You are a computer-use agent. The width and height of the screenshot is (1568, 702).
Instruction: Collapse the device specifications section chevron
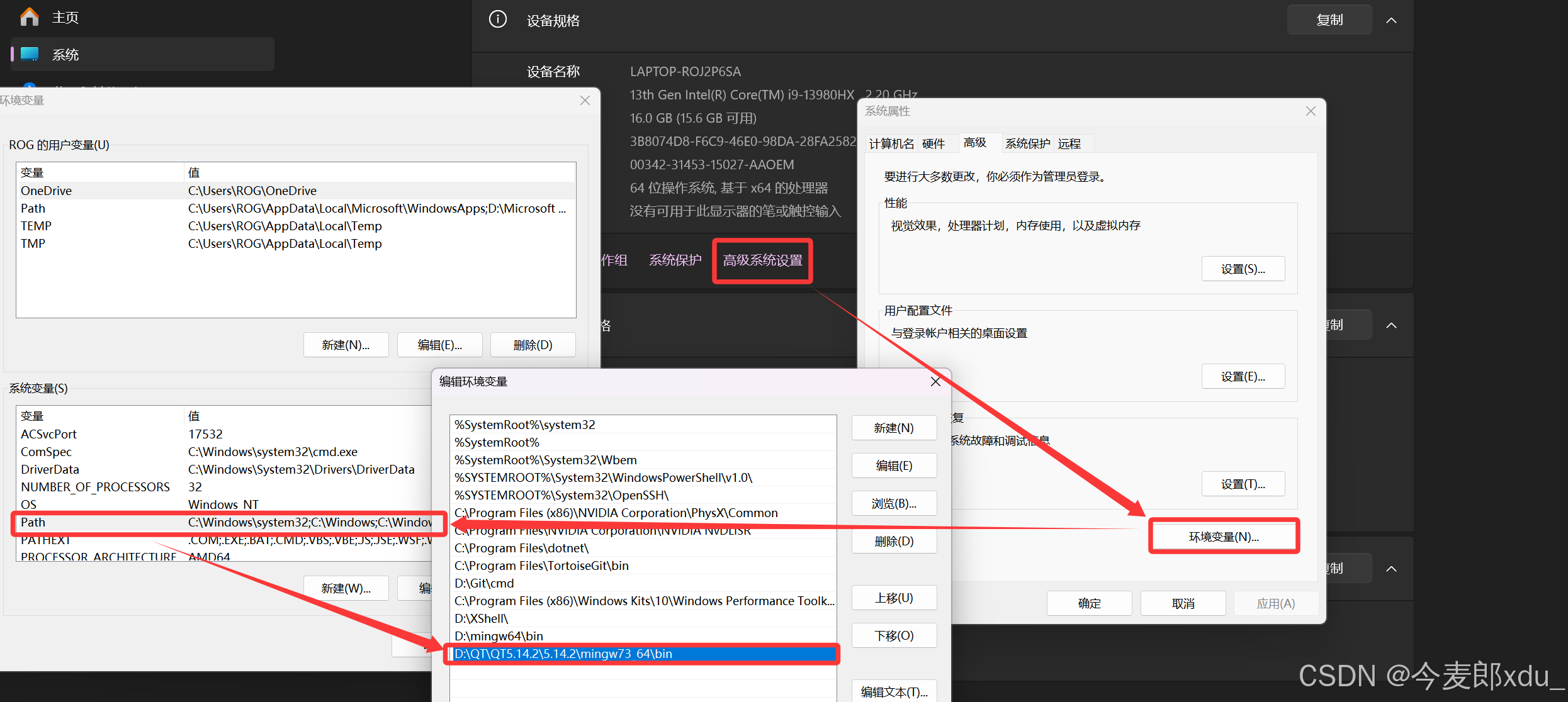[1392, 20]
